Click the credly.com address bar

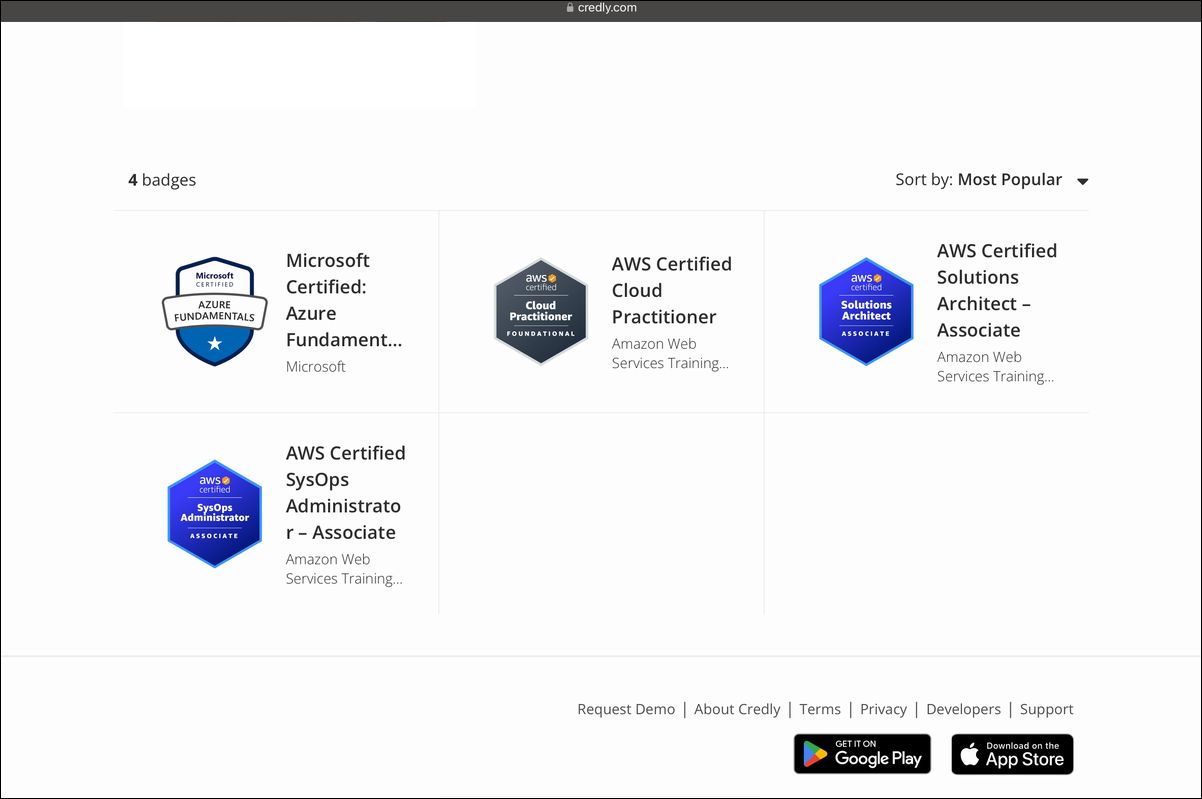601,8
